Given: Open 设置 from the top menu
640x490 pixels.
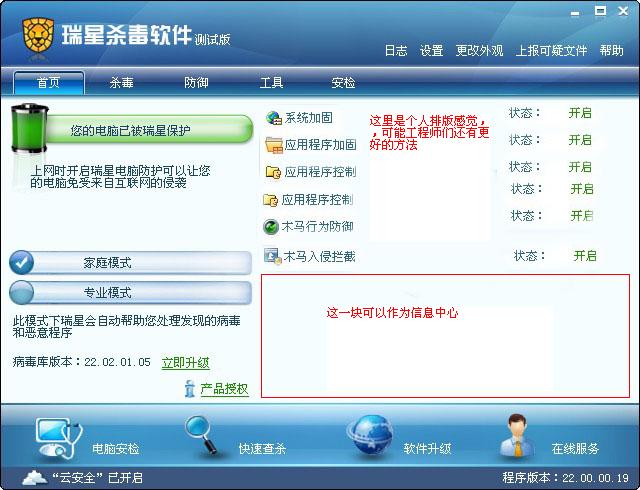Looking at the screenshot, I should click(431, 51).
